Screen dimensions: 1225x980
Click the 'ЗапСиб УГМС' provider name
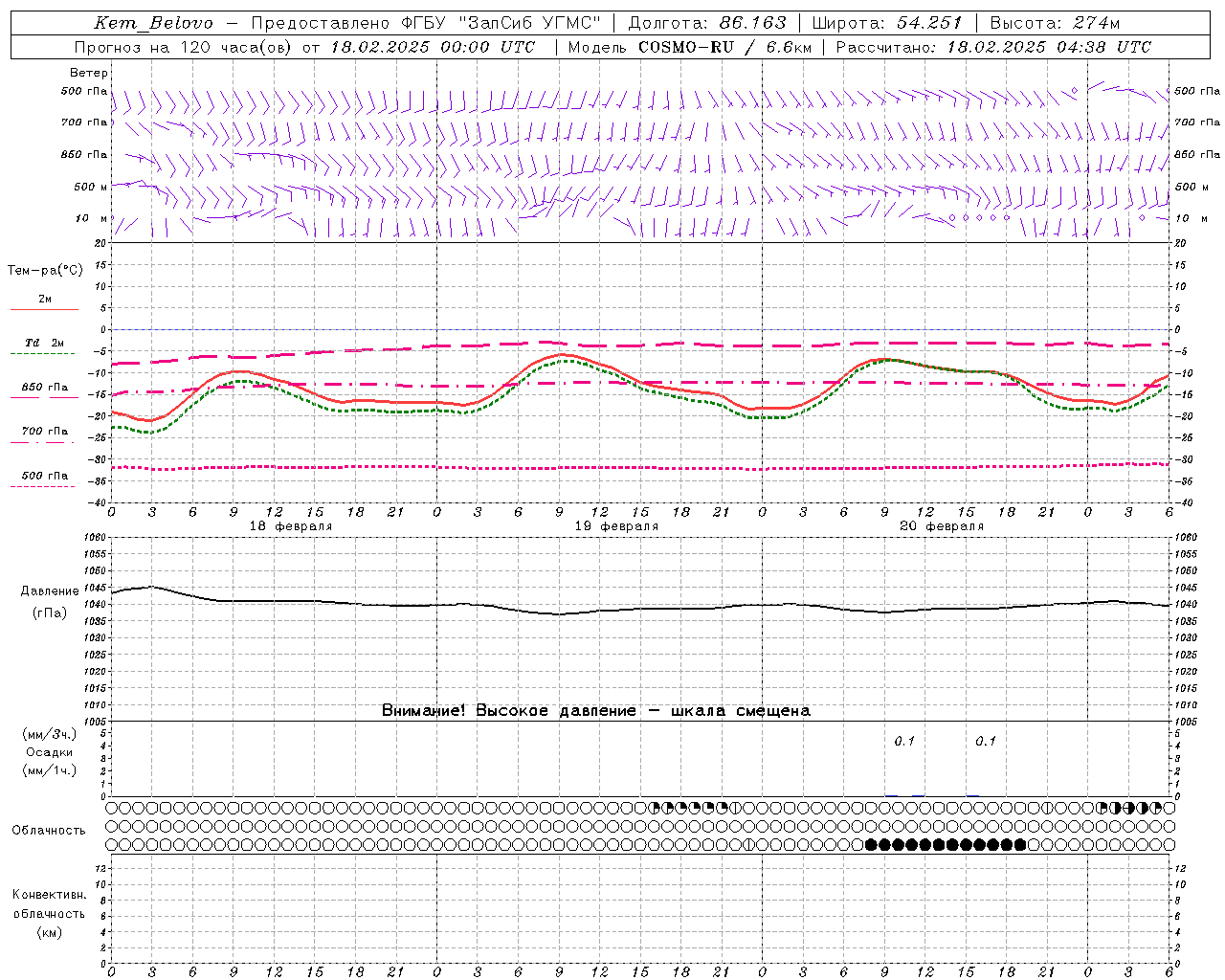tap(530, 23)
